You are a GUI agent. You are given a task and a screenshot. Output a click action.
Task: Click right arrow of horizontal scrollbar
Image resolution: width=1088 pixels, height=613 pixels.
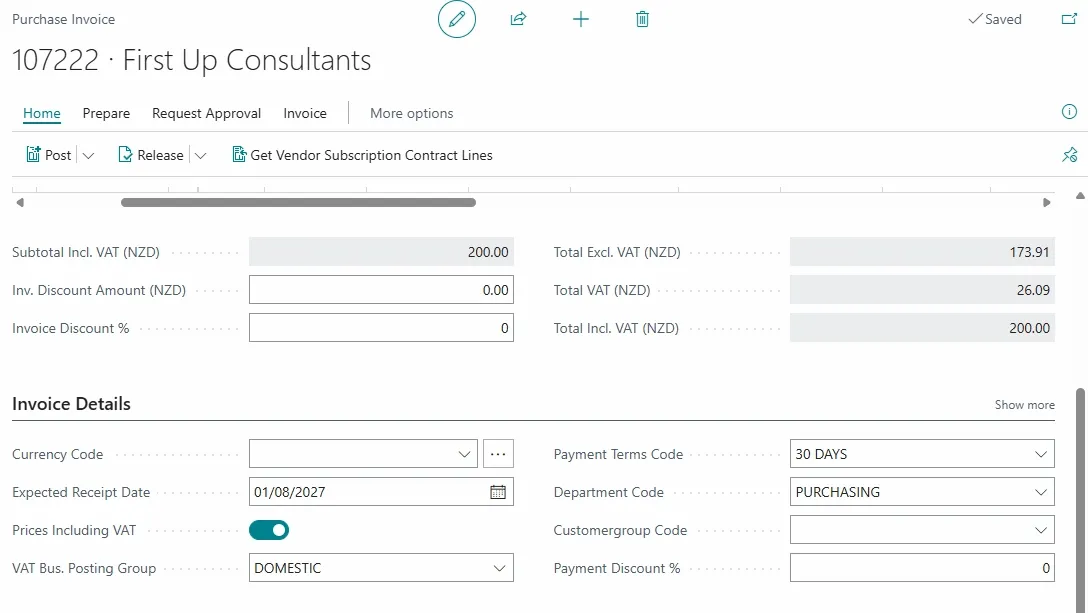(1046, 203)
